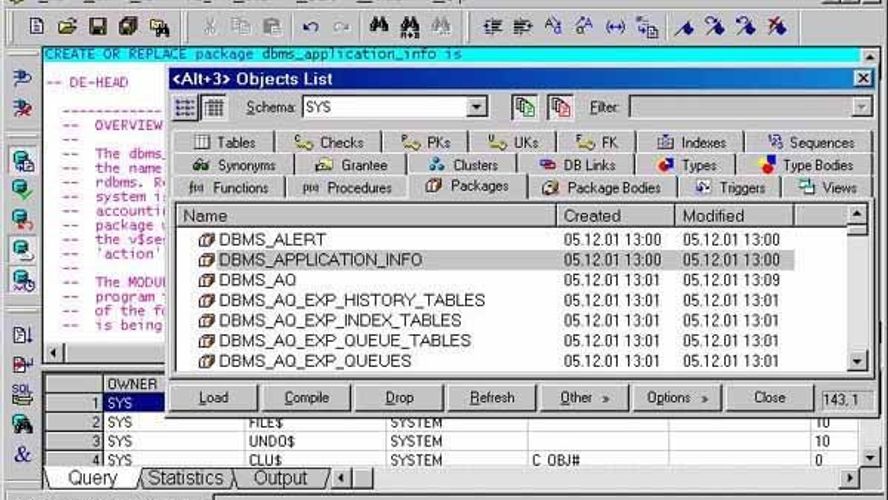The height and width of the screenshot is (500, 888).
Task: Click the Open file folder icon
Action: 67,26
